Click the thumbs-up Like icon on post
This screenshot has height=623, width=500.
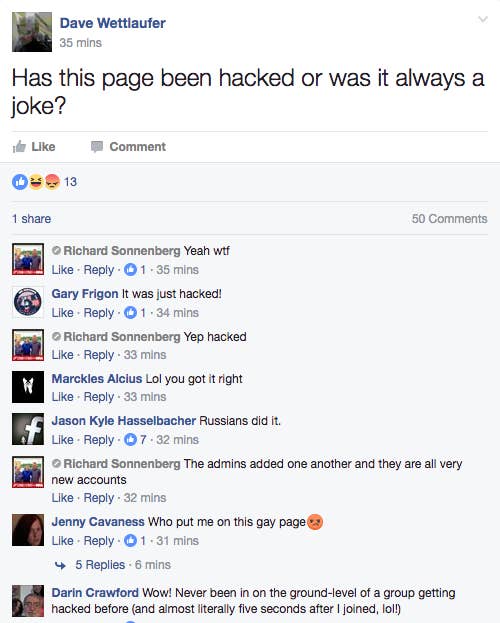coord(19,147)
